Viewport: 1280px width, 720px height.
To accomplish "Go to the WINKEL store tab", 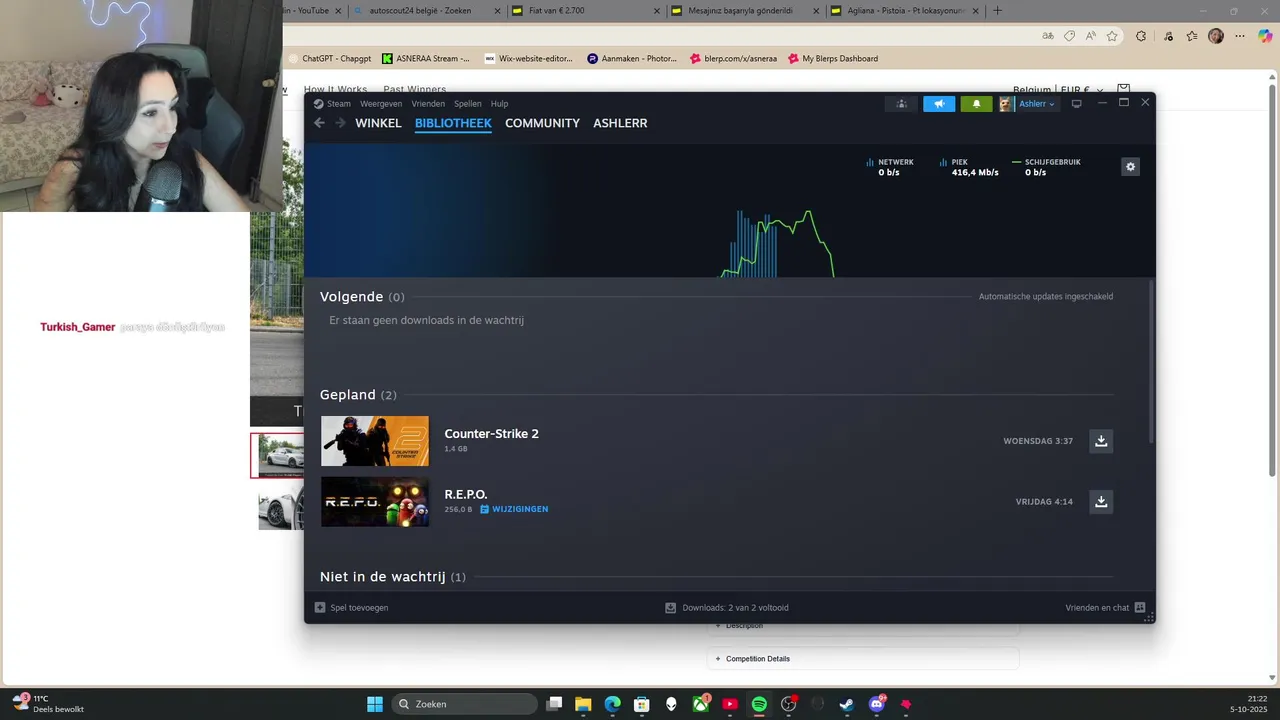I will [378, 123].
